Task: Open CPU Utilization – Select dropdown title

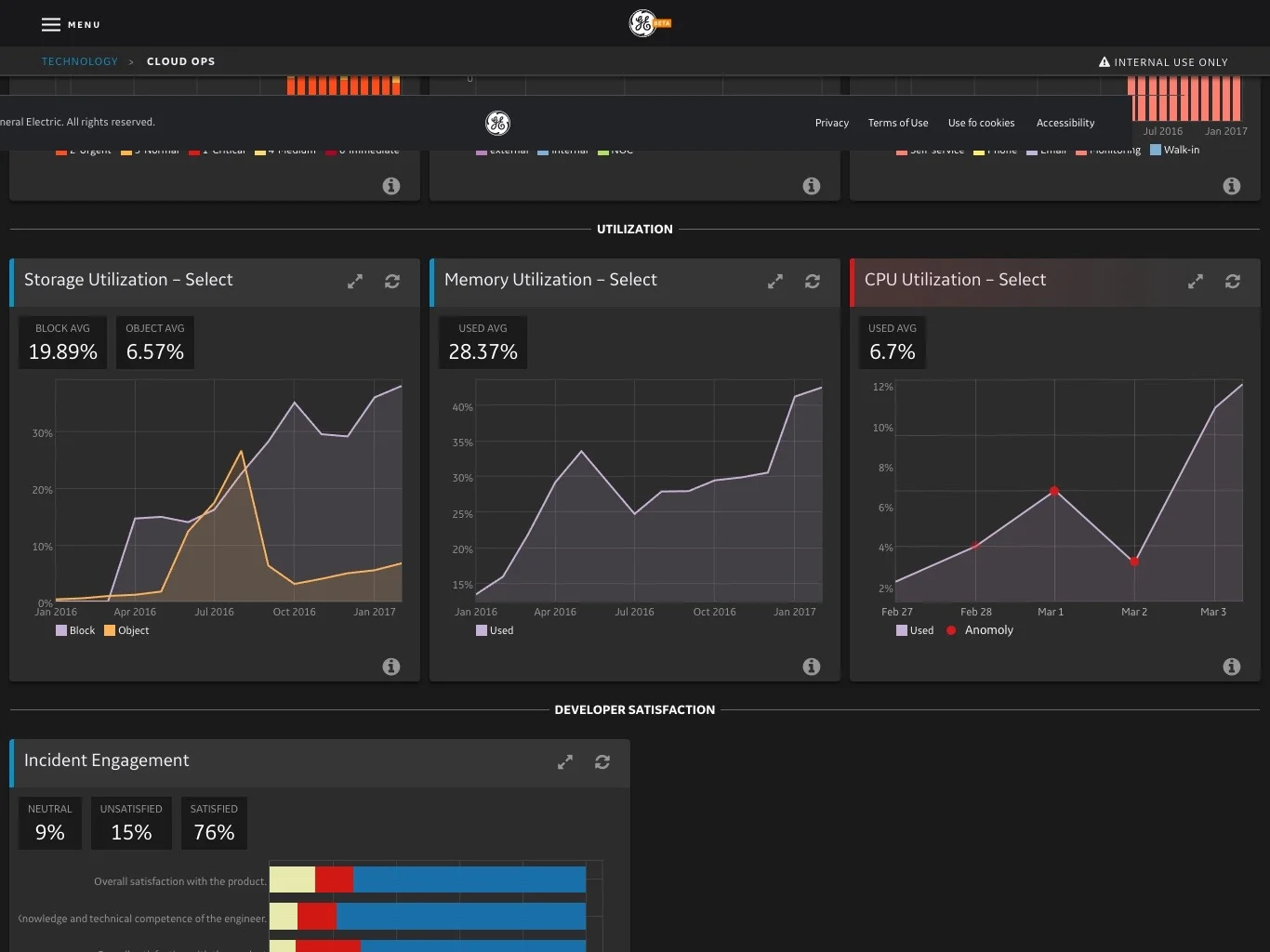Action: pos(955,280)
